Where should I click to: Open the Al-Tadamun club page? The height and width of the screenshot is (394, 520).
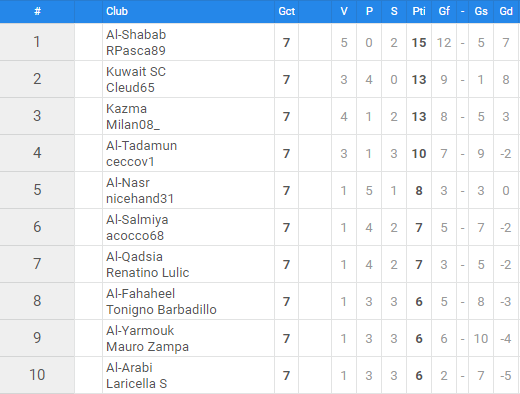click(141, 146)
